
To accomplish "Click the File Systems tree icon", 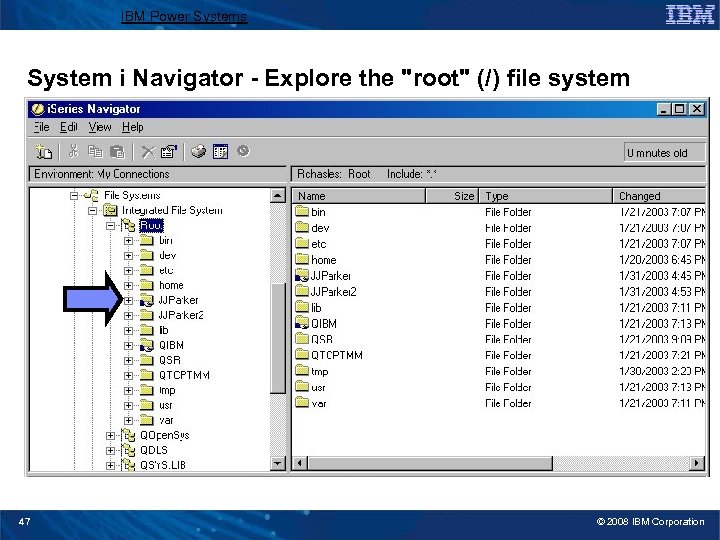I will (91, 195).
